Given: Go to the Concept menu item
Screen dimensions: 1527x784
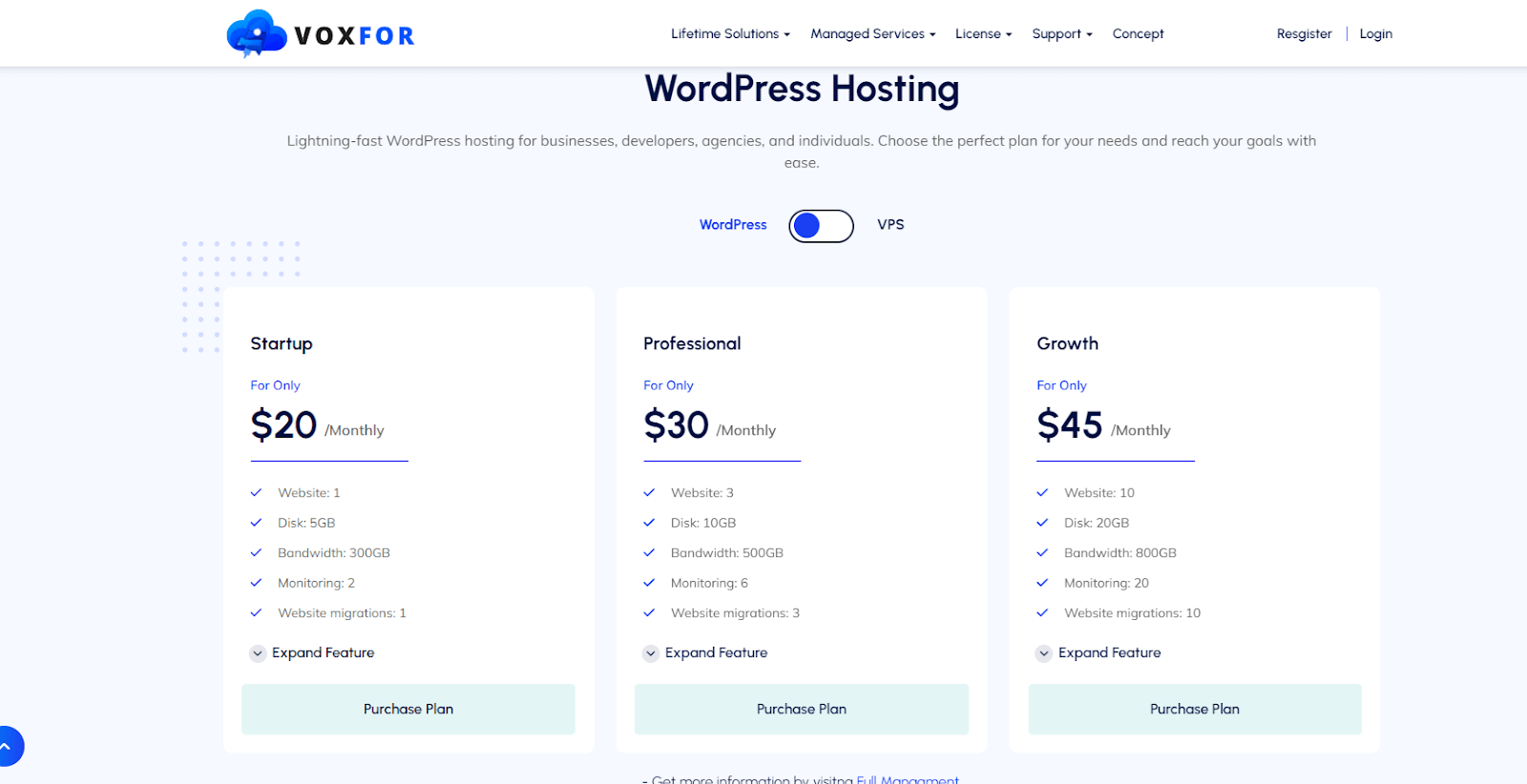Looking at the screenshot, I should 1138,34.
